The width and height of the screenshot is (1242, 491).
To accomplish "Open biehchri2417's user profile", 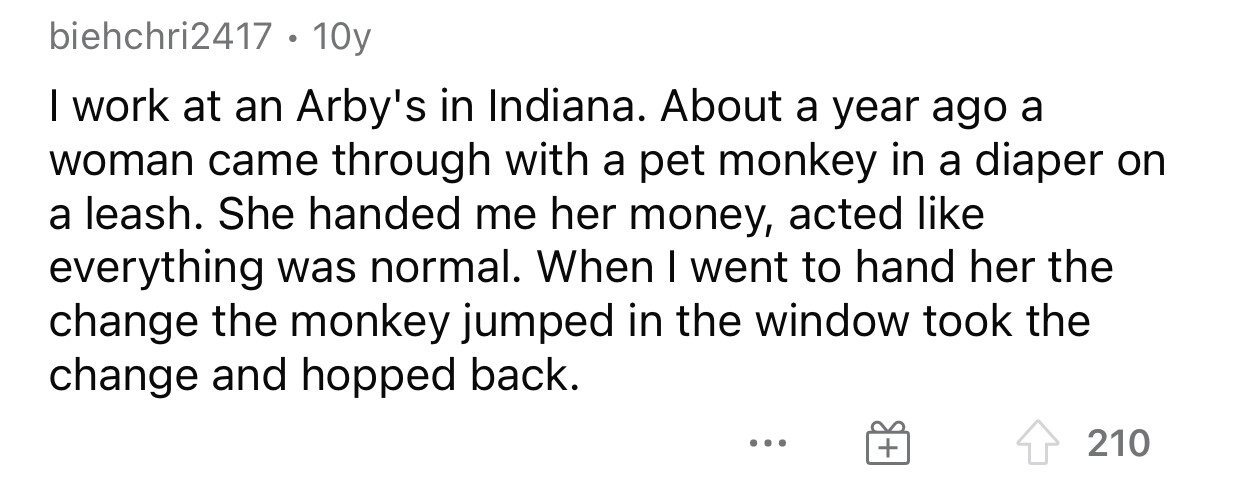I will click(162, 39).
